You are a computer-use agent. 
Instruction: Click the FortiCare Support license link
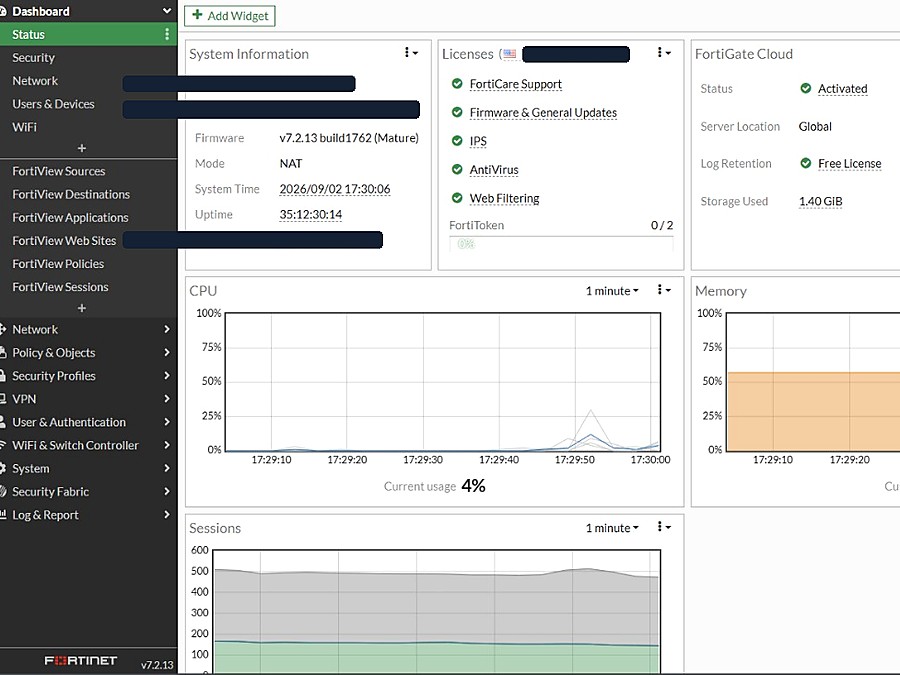(515, 84)
